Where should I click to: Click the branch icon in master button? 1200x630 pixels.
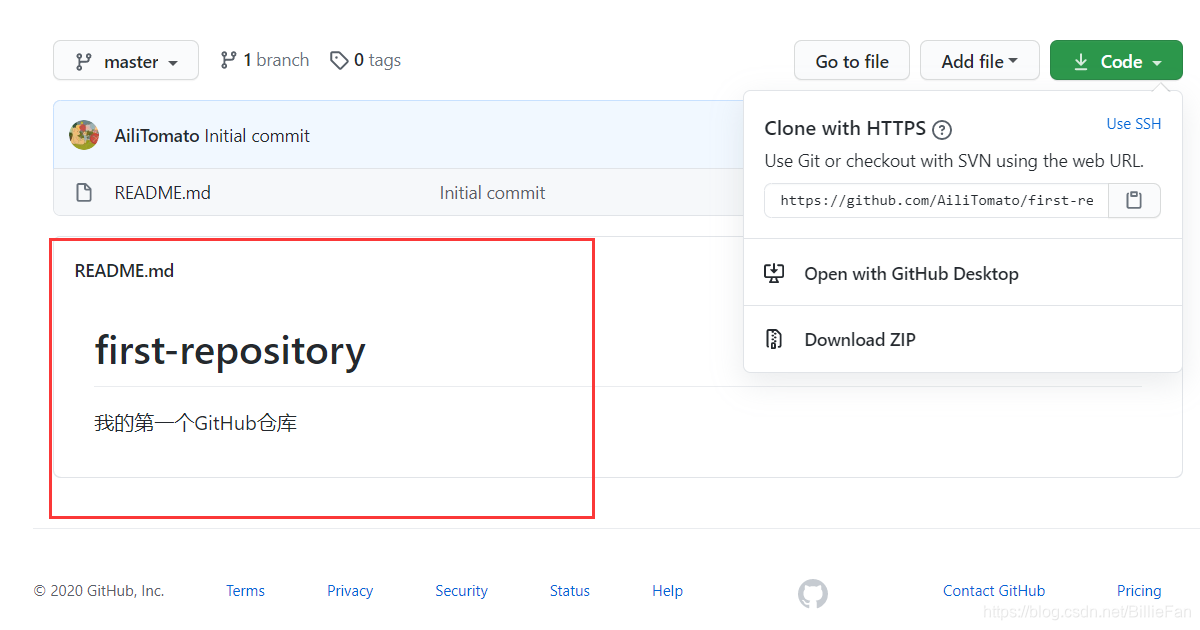(84, 62)
